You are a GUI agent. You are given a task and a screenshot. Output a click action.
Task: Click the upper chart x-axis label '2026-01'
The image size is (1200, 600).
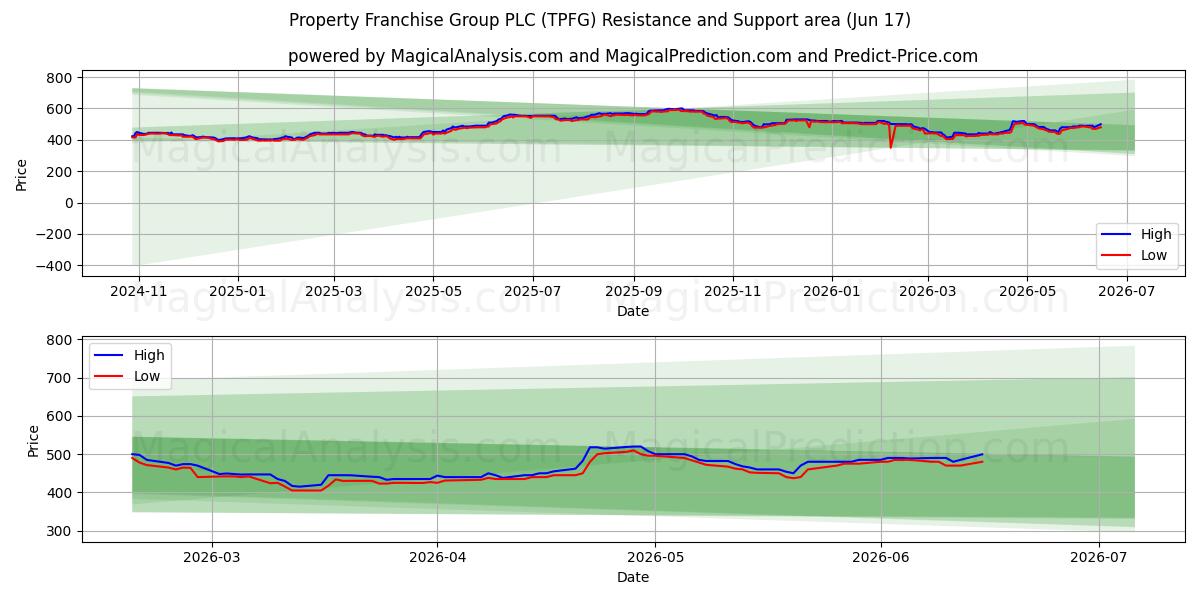pyautogui.click(x=832, y=292)
